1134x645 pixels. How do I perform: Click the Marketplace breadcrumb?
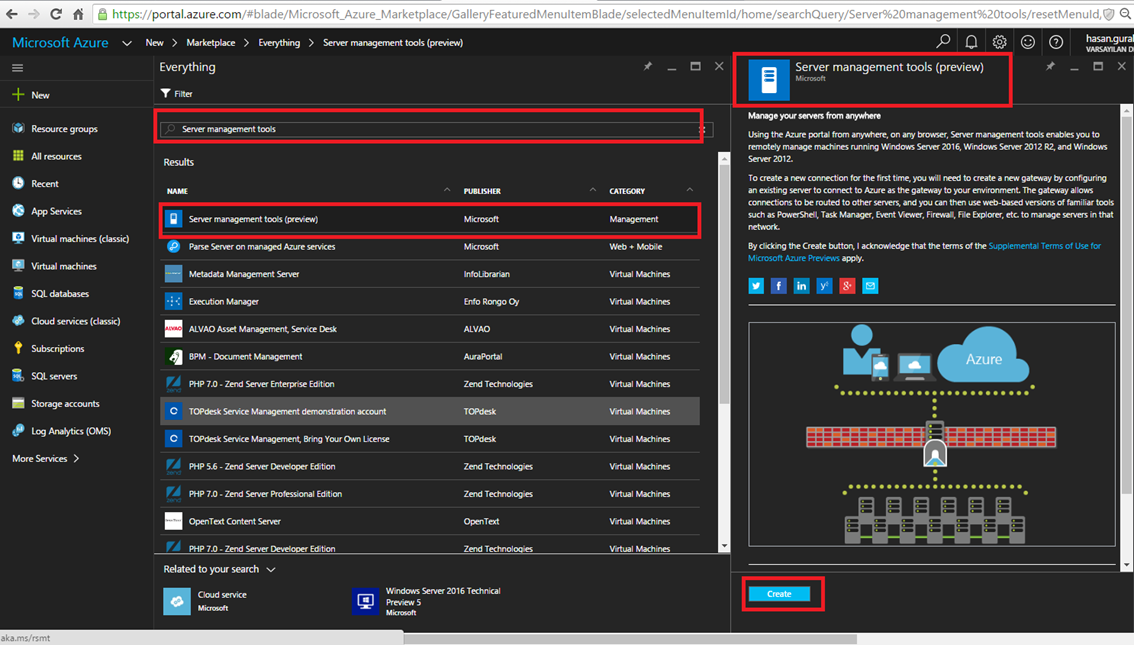(210, 43)
